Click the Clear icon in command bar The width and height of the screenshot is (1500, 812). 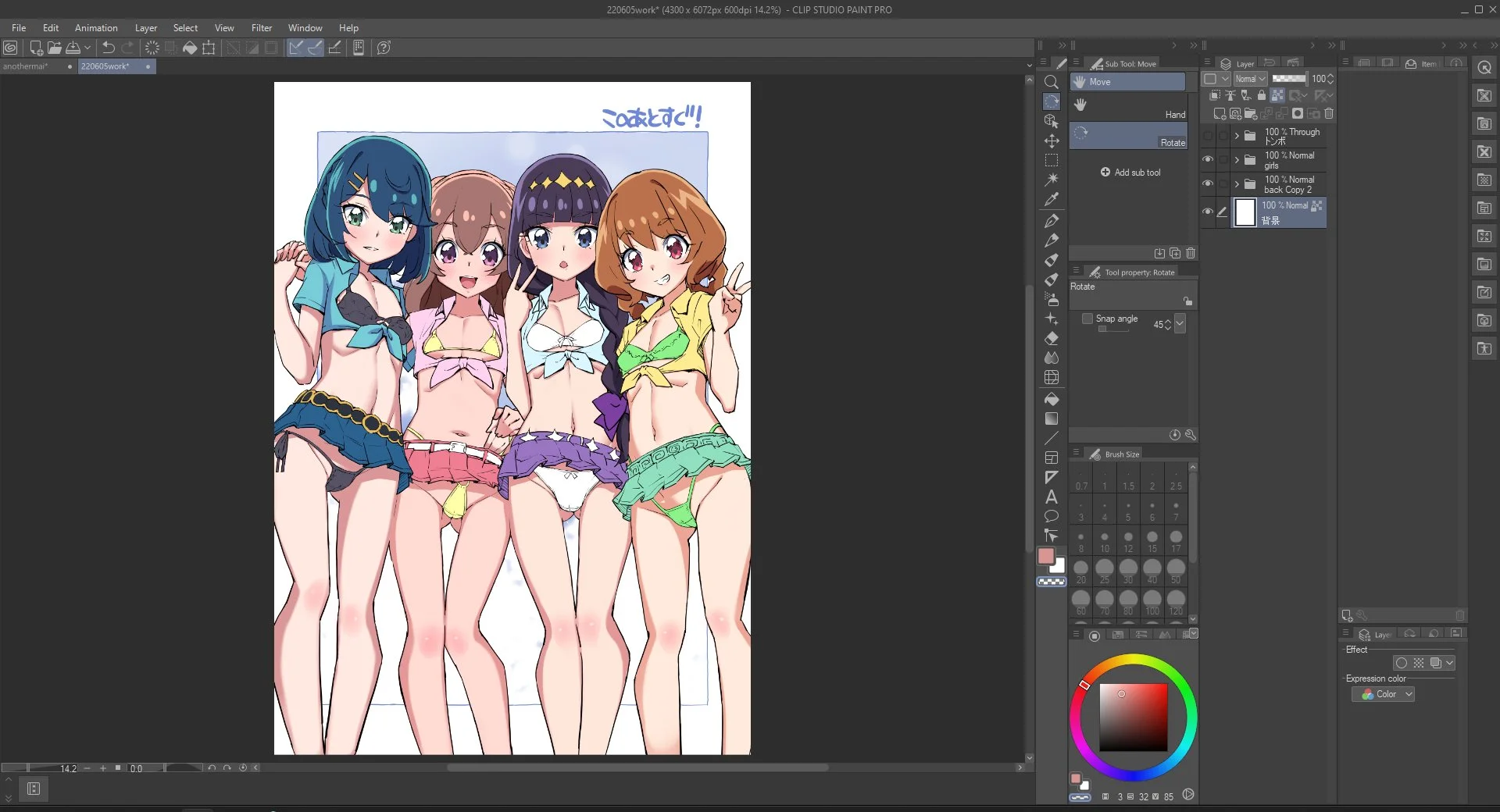tap(152, 48)
